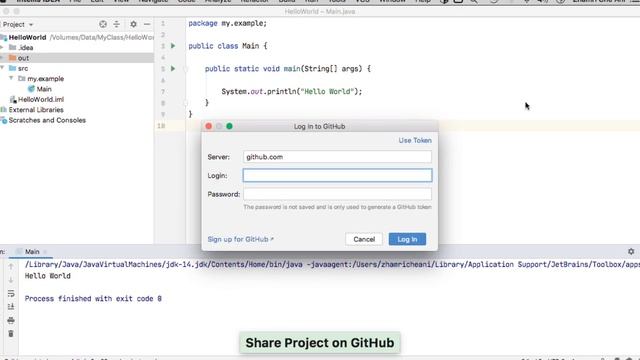Click the System.out.println code line
This screenshot has width=640, height=360.
(x=291, y=91)
